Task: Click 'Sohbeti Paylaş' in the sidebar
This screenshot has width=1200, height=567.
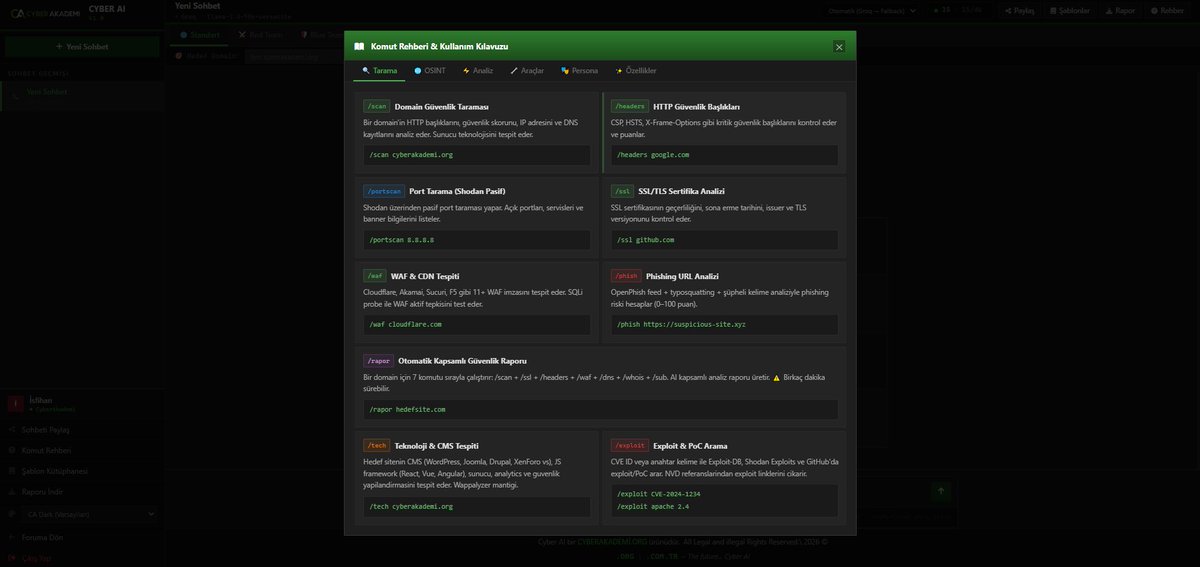Action: pyautogui.click(x=82, y=429)
